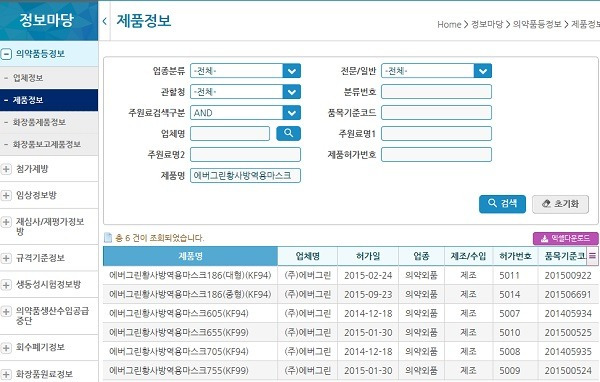The height and width of the screenshot is (382, 600).
Task: Click the magnifier icon next to 업체명
Action: coord(288,134)
